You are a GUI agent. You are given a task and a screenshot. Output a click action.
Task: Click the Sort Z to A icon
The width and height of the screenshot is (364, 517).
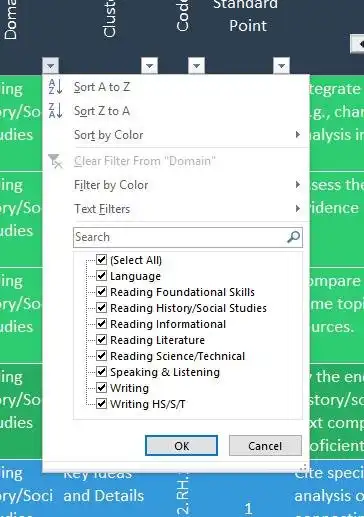(55, 111)
